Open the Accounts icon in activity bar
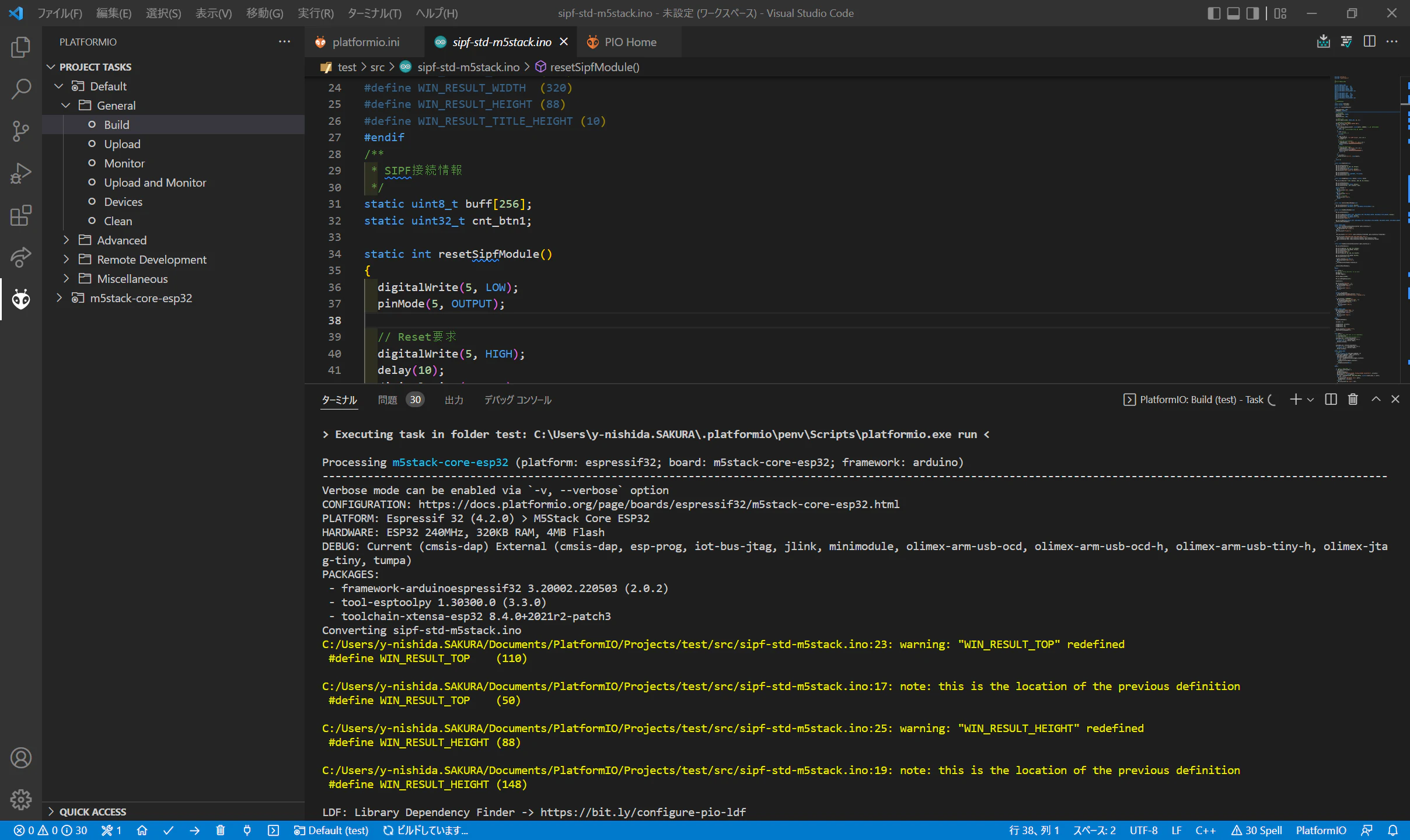Viewport: 1410px width, 840px height. pyautogui.click(x=21, y=758)
